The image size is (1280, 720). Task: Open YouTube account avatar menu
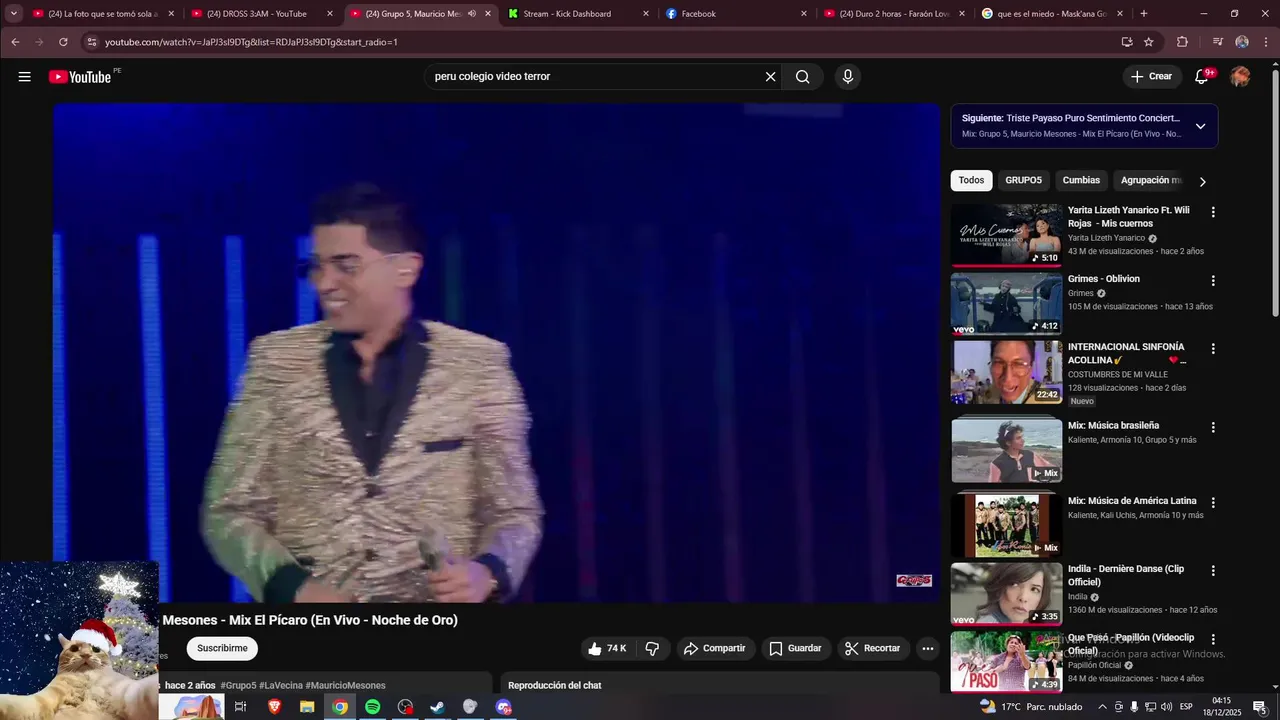tap(1240, 77)
